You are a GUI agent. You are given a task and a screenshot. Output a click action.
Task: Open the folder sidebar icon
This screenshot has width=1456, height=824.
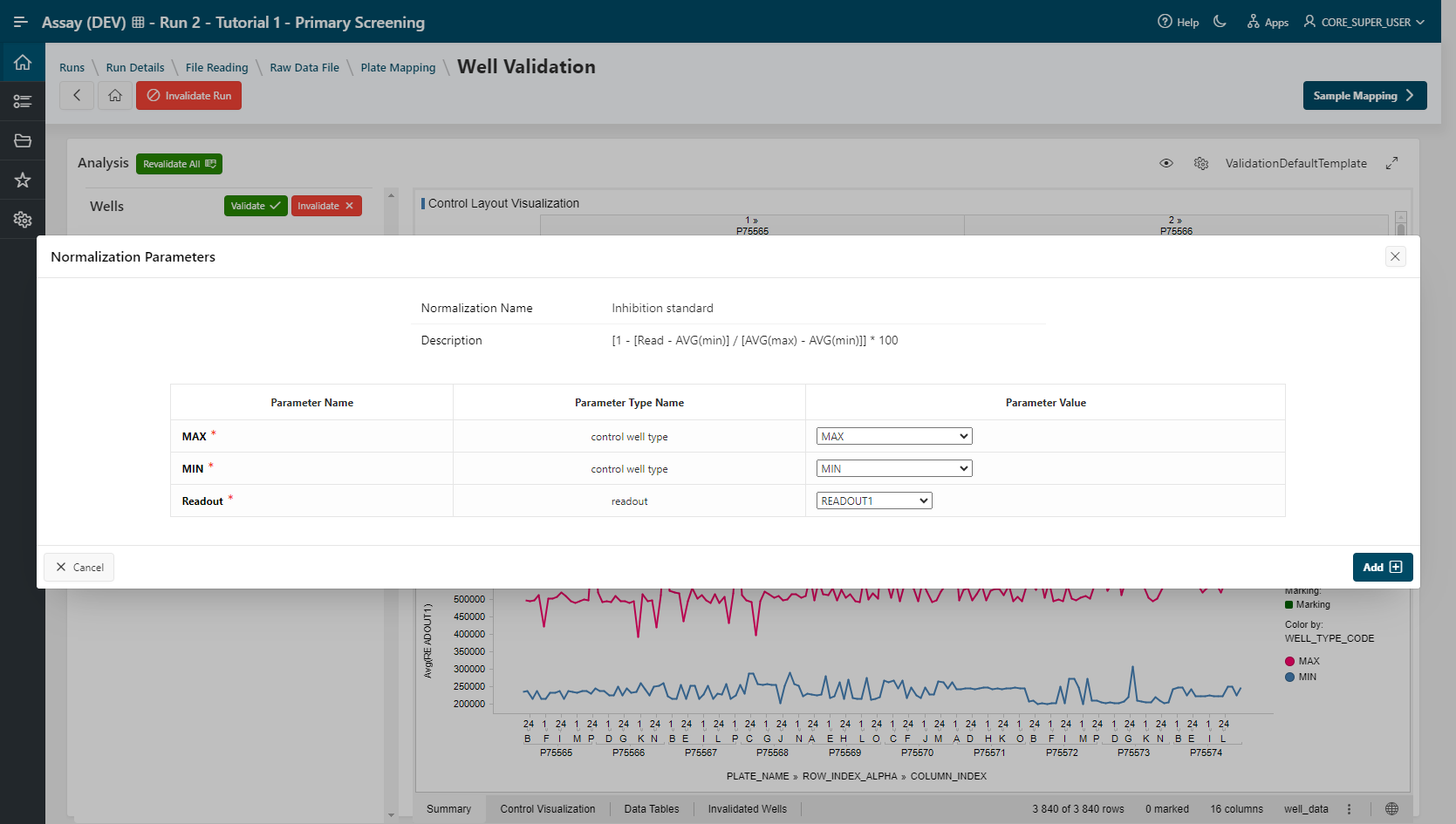coord(23,140)
